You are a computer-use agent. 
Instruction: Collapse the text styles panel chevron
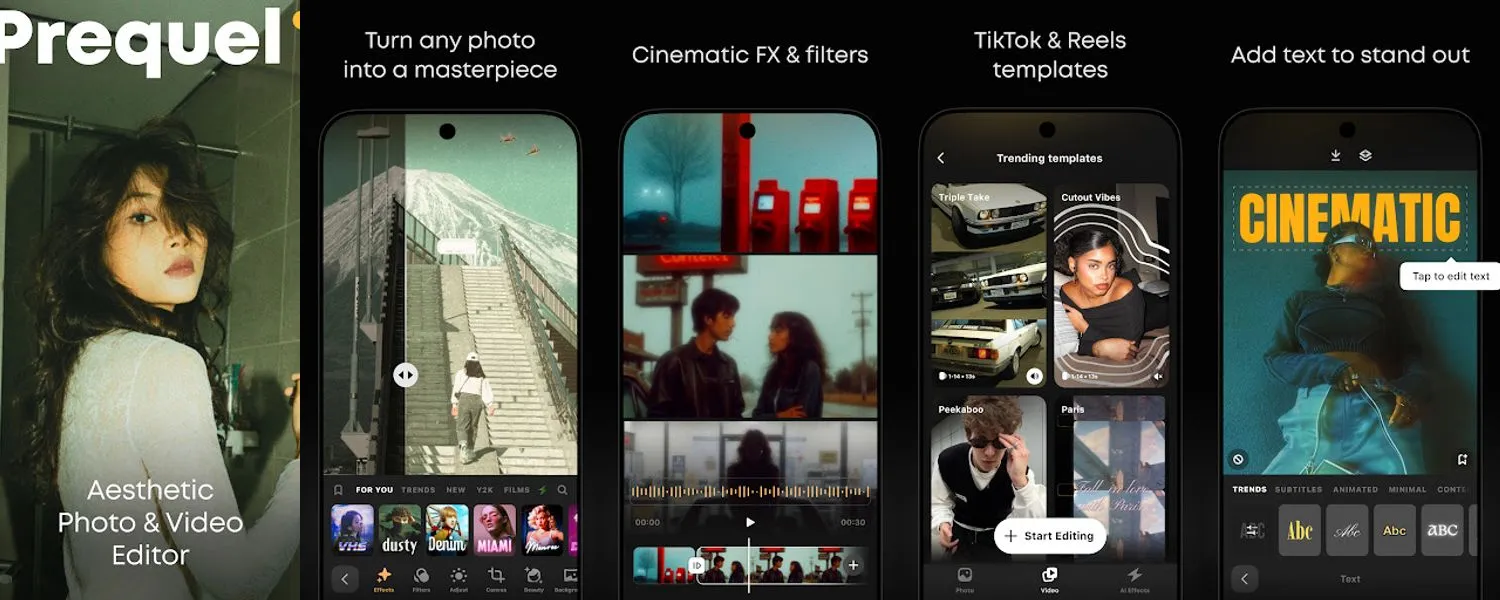tap(1244, 578)
